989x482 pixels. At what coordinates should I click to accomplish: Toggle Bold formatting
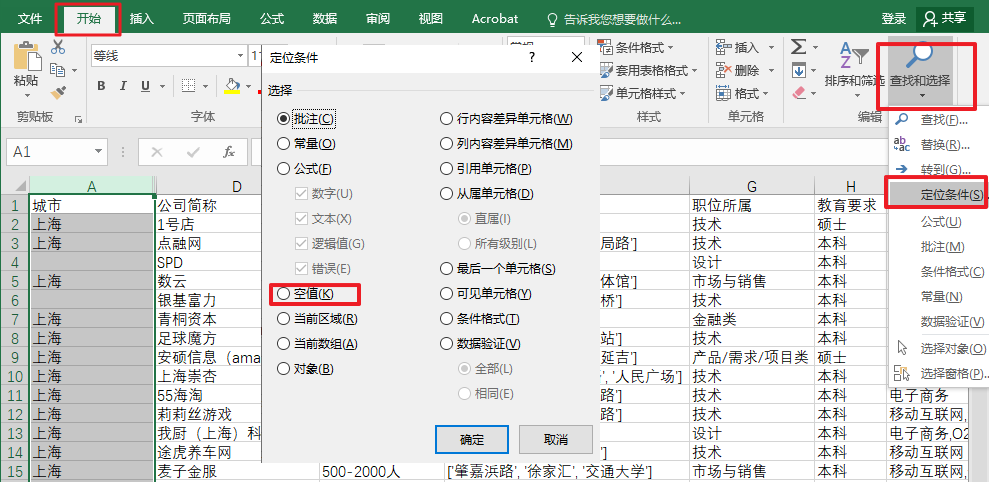point(101,86)
